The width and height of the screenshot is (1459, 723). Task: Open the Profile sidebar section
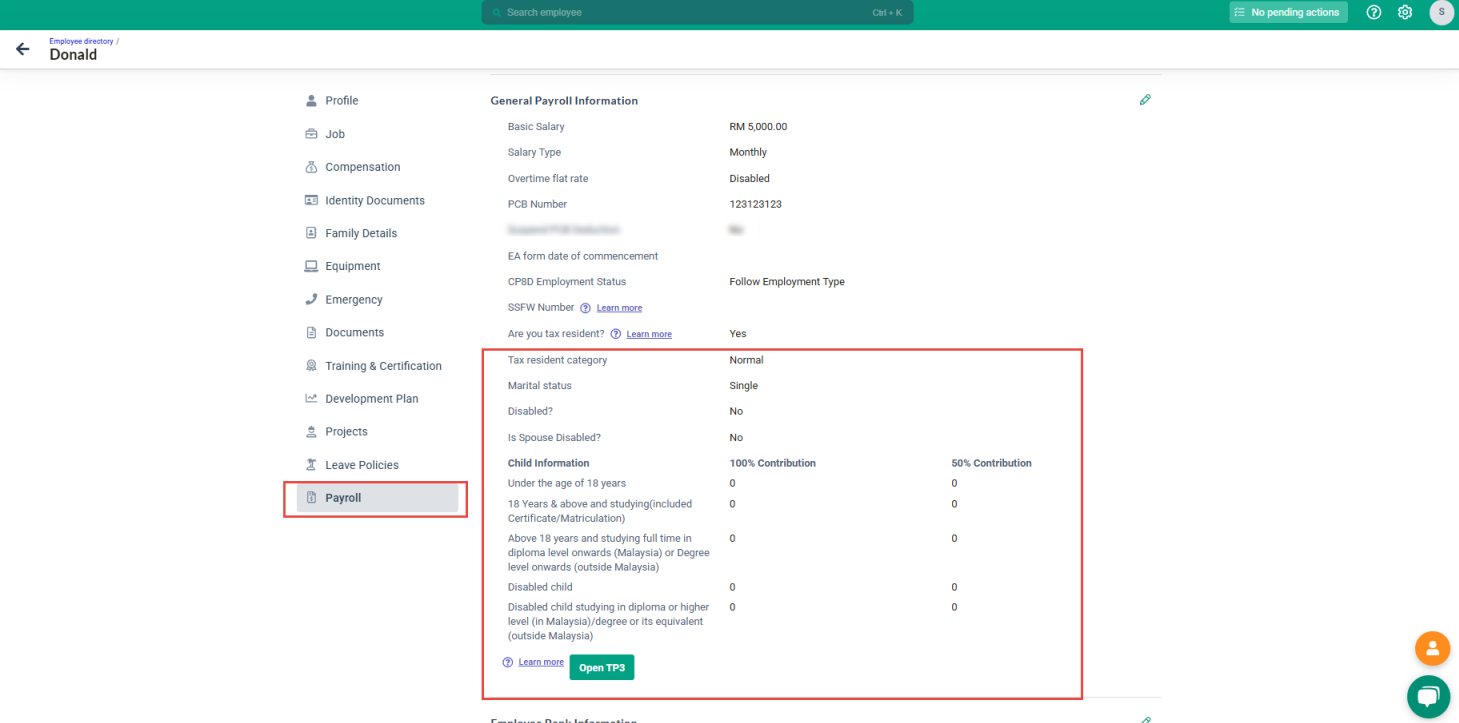pos(341,101)
